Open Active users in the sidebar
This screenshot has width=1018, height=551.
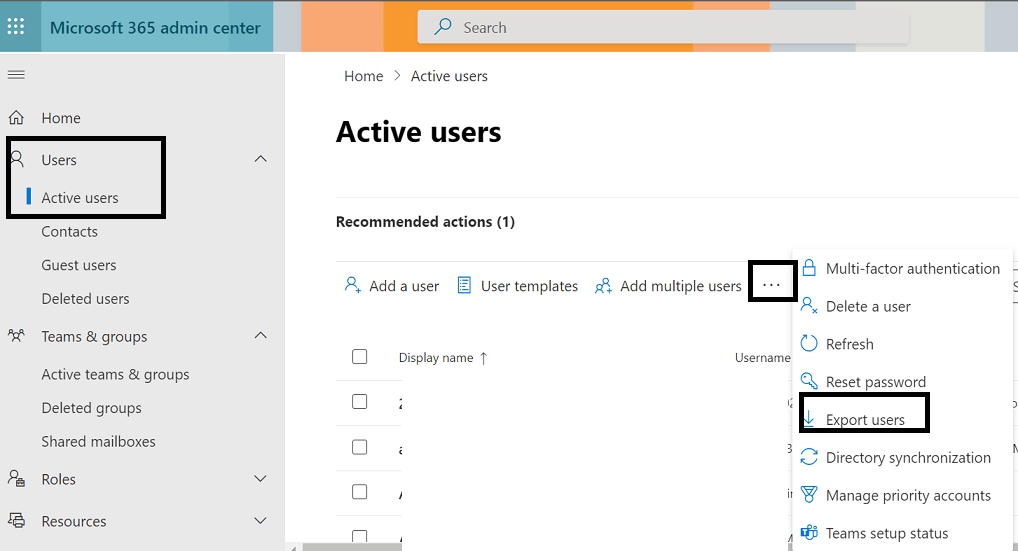point(80,197)
